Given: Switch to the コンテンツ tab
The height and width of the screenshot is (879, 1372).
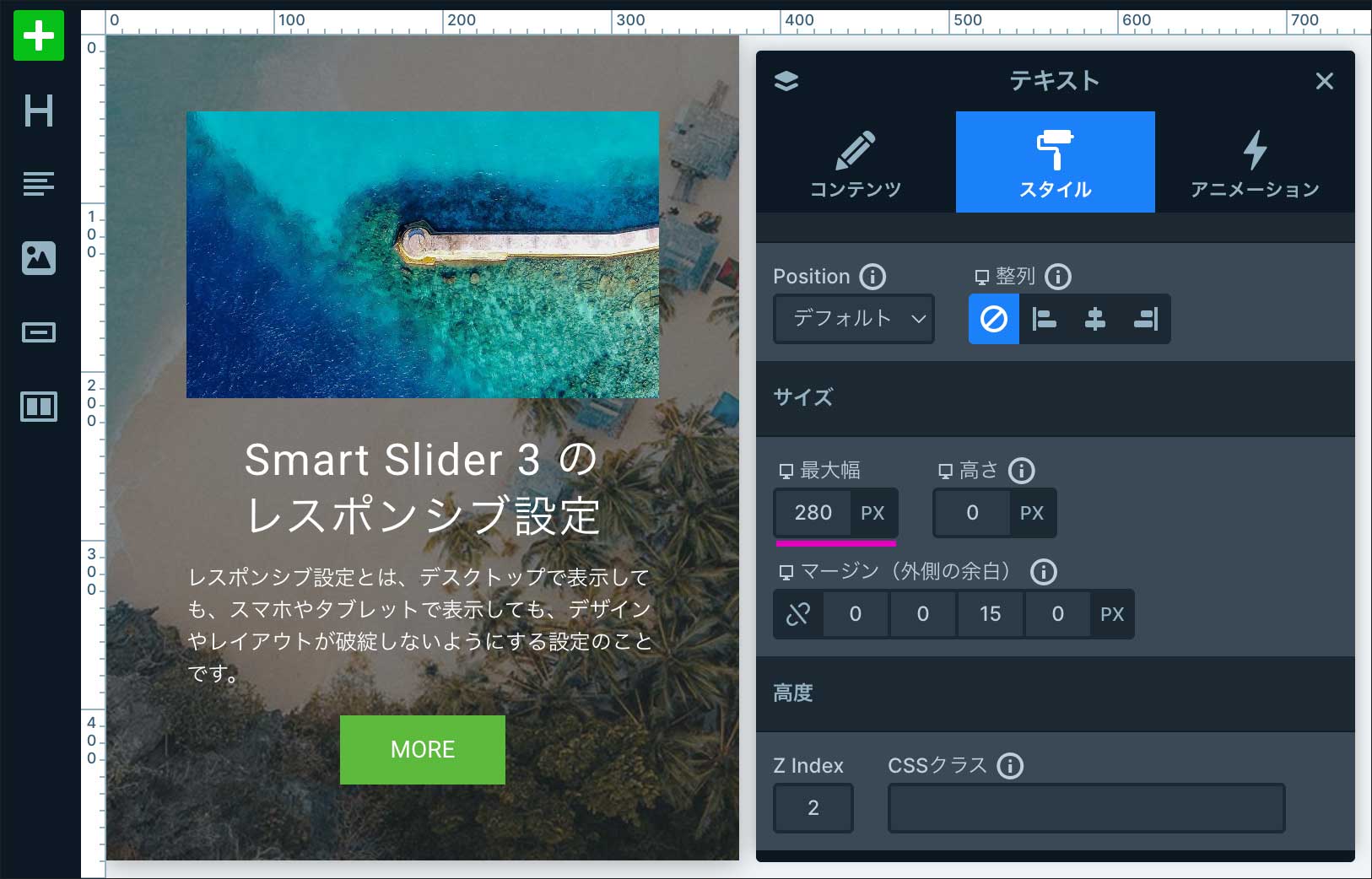Looking at the screenshot, I should point(856,163).
